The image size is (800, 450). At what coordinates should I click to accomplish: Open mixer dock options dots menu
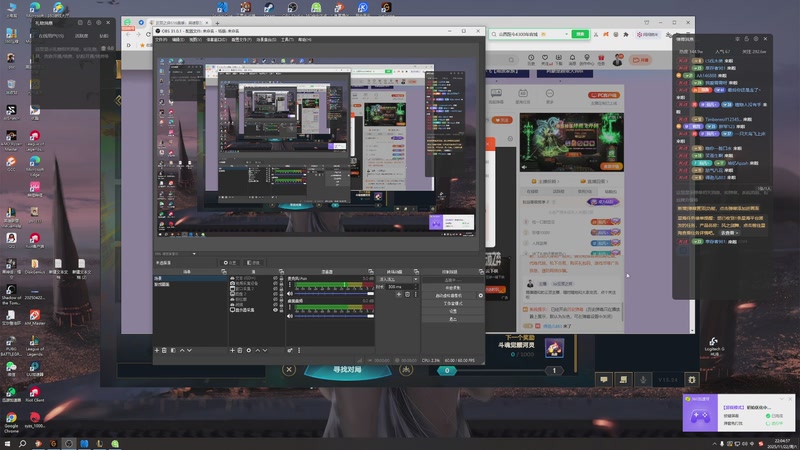click(299, 351)
